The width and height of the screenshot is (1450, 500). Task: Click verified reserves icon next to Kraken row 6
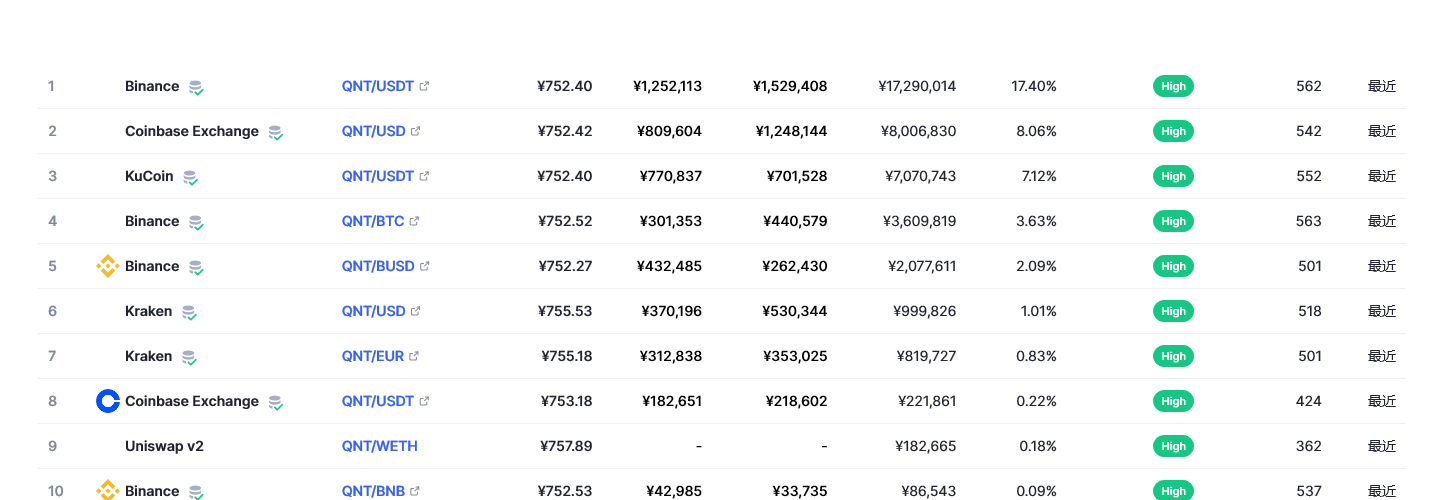[188, 312]
